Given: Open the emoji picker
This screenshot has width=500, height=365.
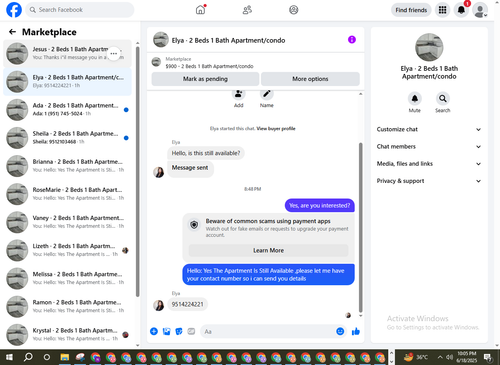Looking at the screenshot, I should [x=340, y=331].
